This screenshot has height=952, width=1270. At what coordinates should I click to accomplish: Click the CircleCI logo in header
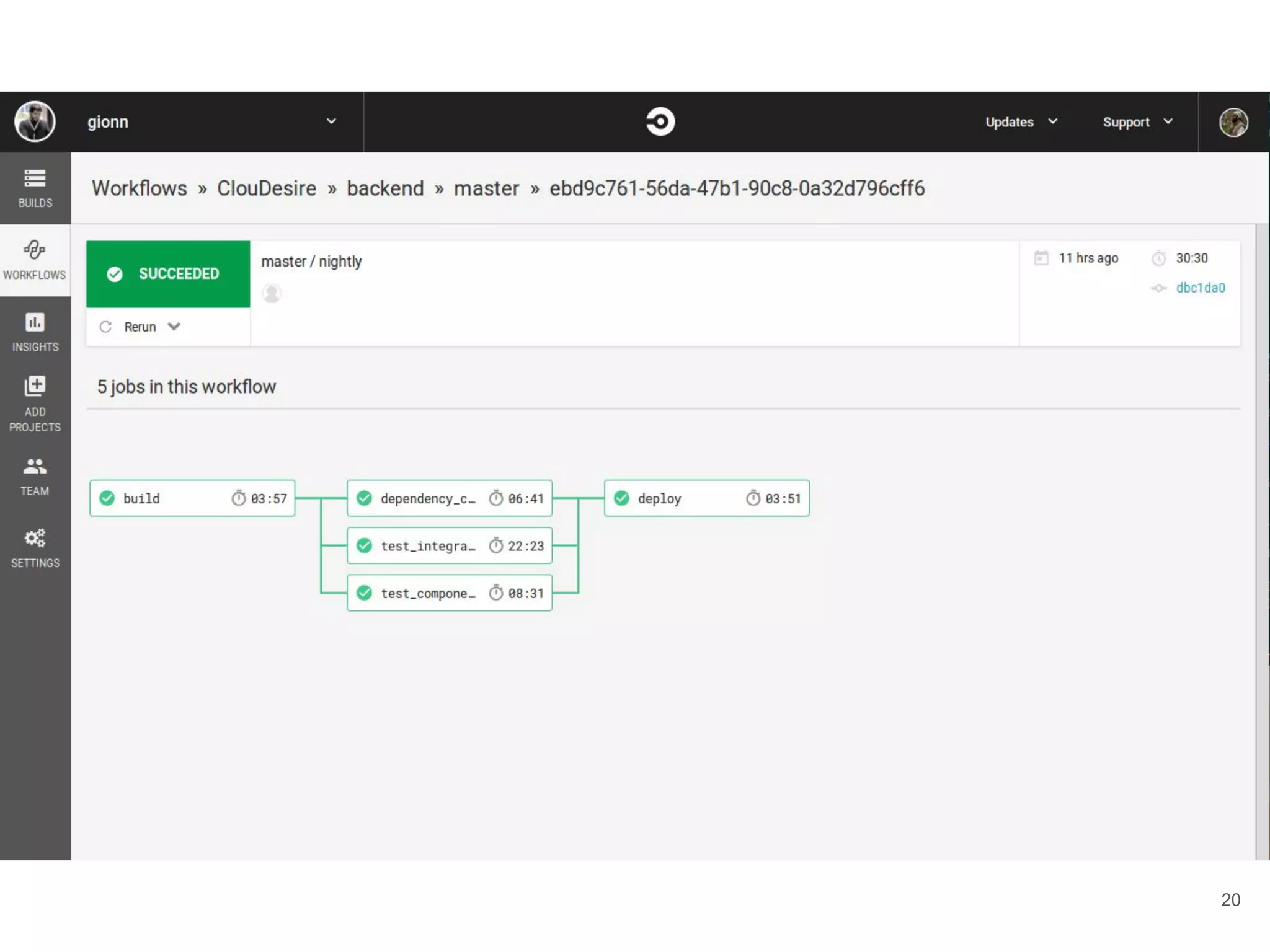[660, 121]
